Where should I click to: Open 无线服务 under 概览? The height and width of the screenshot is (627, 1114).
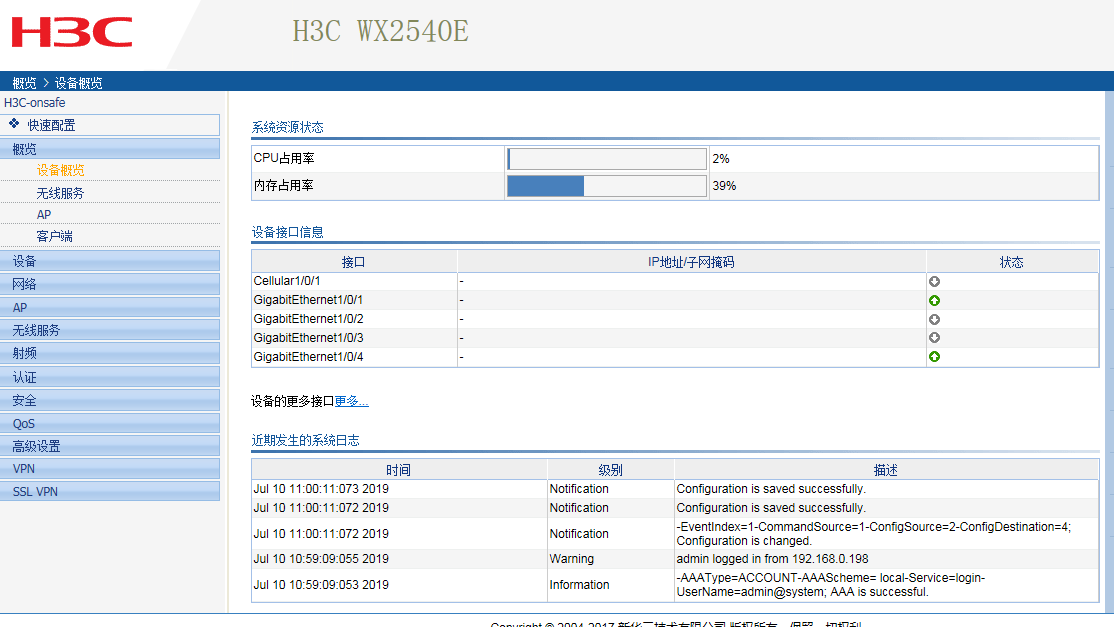pos(60,193)
